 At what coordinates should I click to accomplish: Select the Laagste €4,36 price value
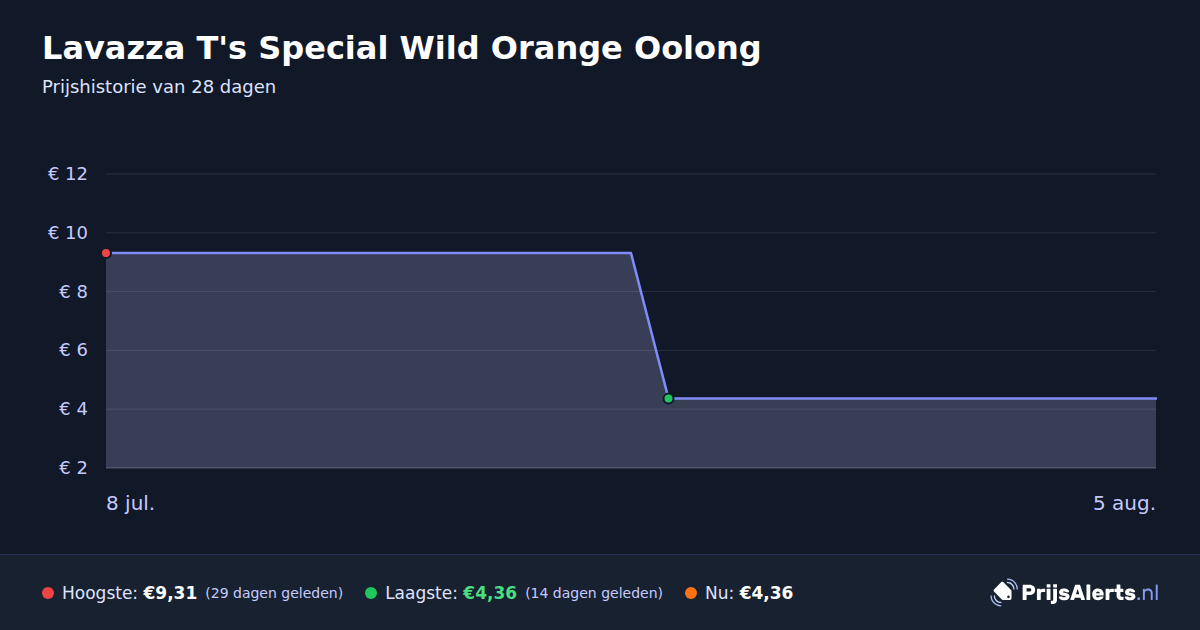coord(489,593)
